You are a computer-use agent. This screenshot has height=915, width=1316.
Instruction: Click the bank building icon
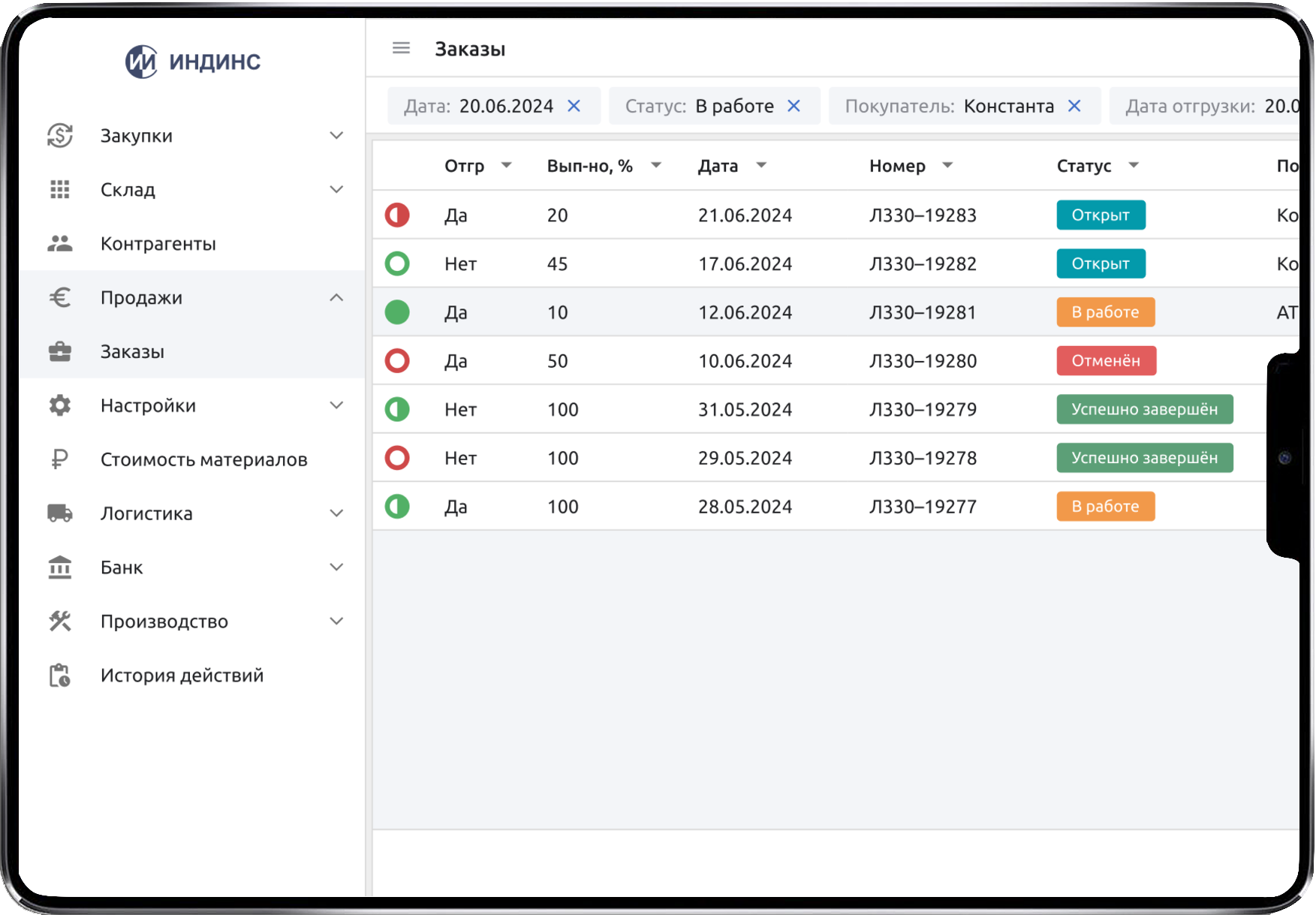point(60,567)
